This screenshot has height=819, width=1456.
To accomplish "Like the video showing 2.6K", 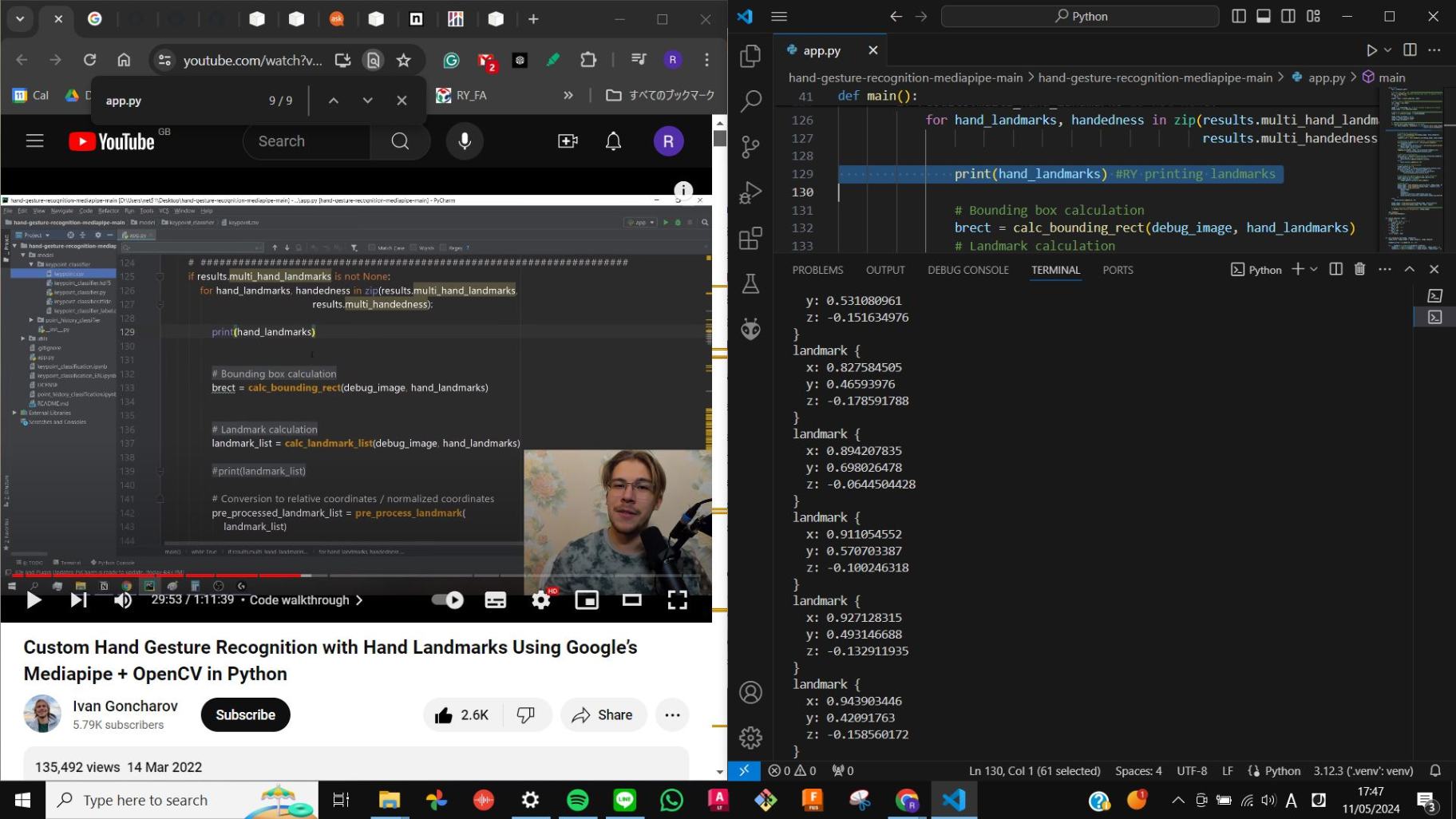I will coord(464,714).
